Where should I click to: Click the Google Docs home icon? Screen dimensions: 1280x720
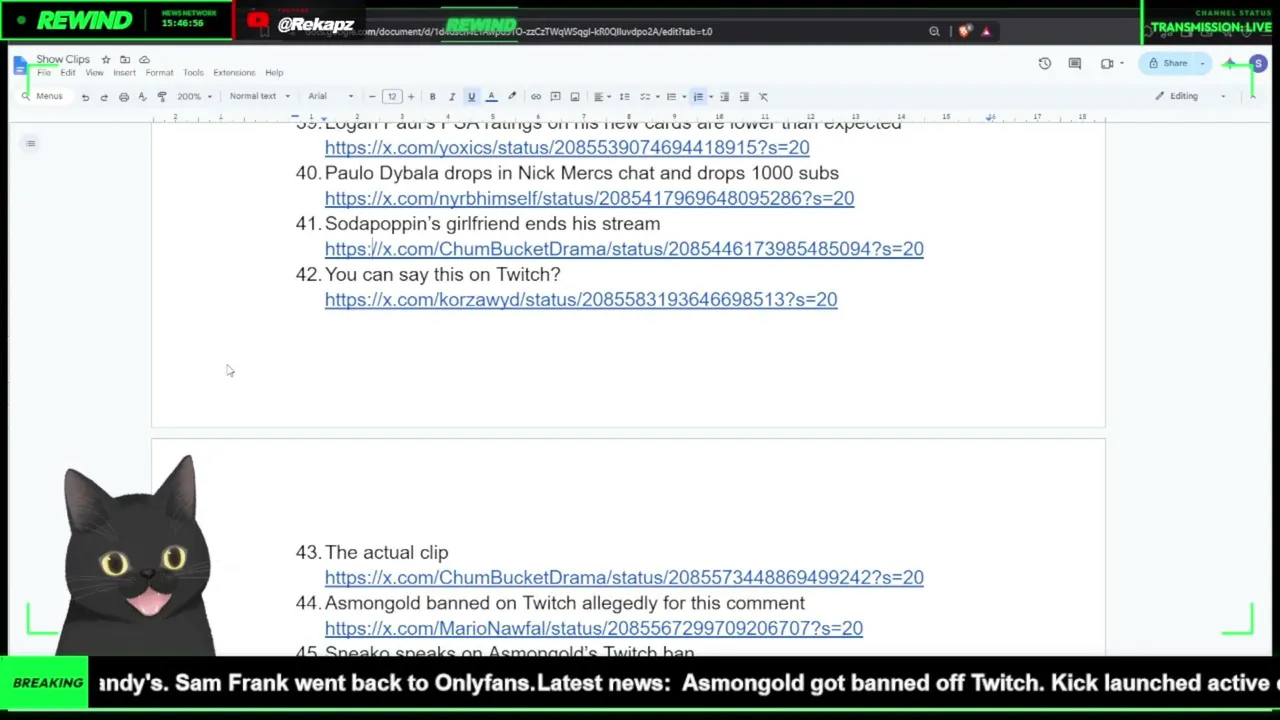click(21, 66)
